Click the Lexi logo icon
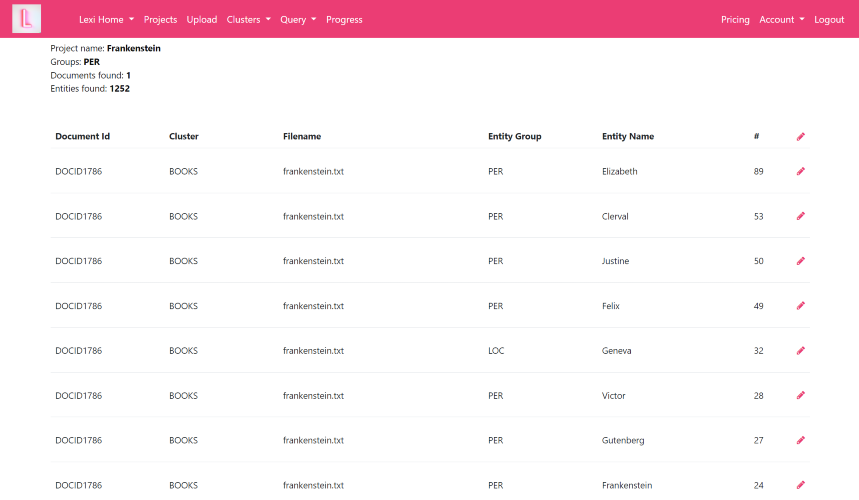This screenshot has height=500, width=859. tap(27, 19)
